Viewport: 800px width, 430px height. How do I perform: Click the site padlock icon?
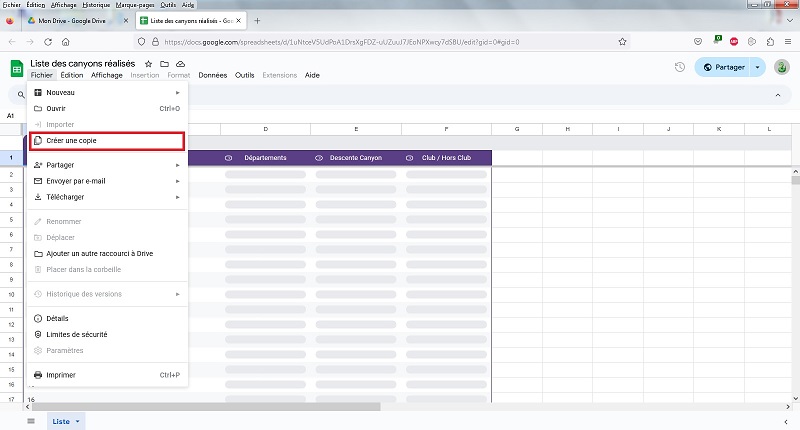155,42
